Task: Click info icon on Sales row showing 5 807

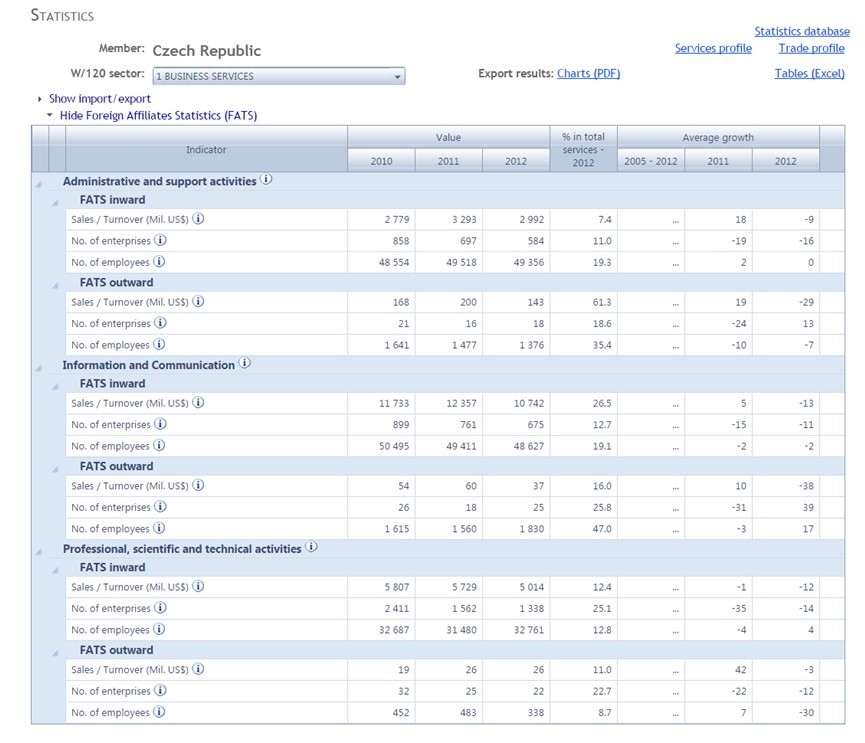Action: (198, 586)
